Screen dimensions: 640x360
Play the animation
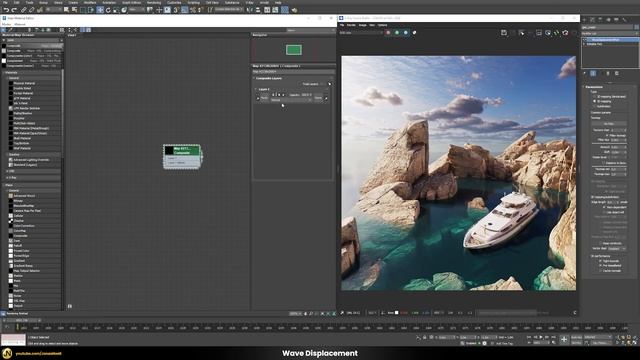(x=541, y=338)
